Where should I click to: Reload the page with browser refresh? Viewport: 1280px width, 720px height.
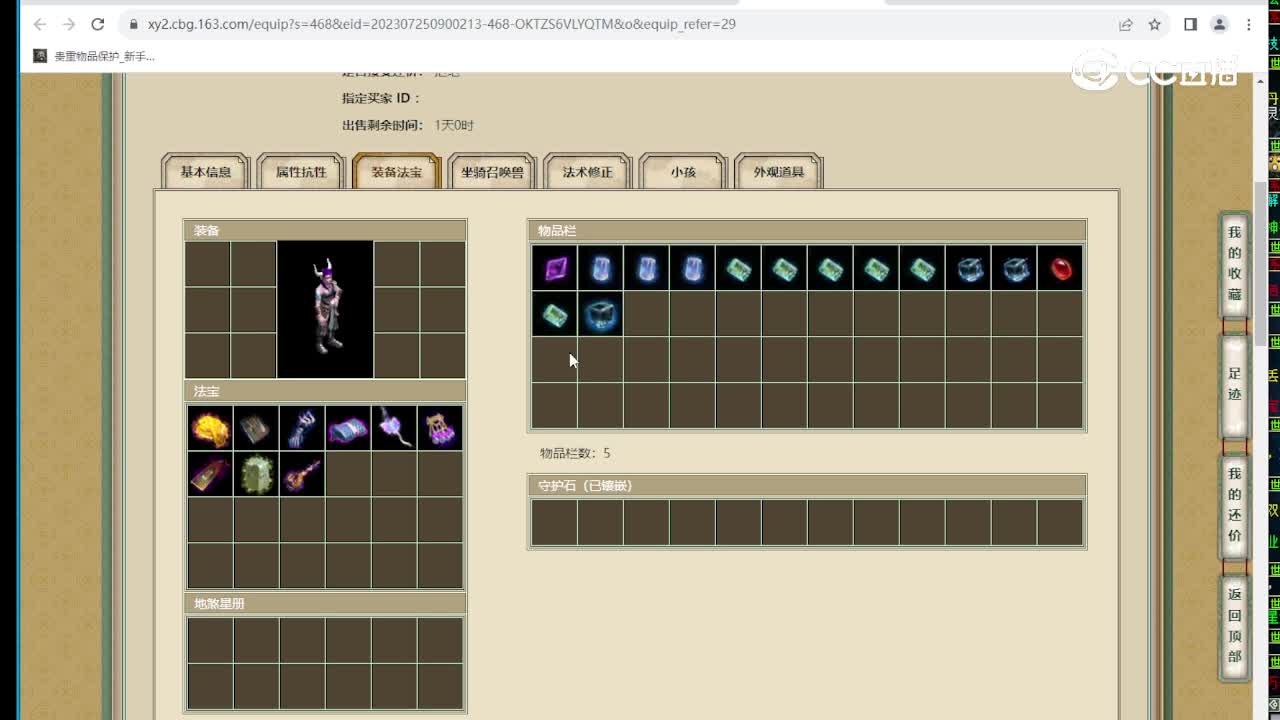pos(98,24)
